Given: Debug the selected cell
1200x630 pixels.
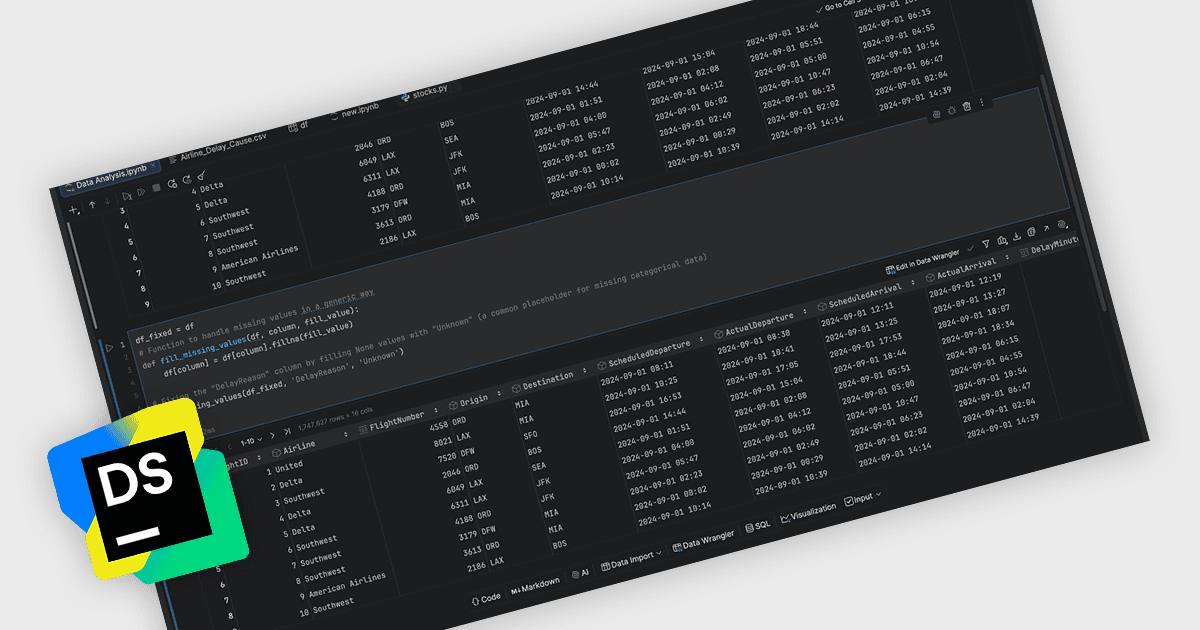Looking at the screenshot, I should (x=951, y=110).
